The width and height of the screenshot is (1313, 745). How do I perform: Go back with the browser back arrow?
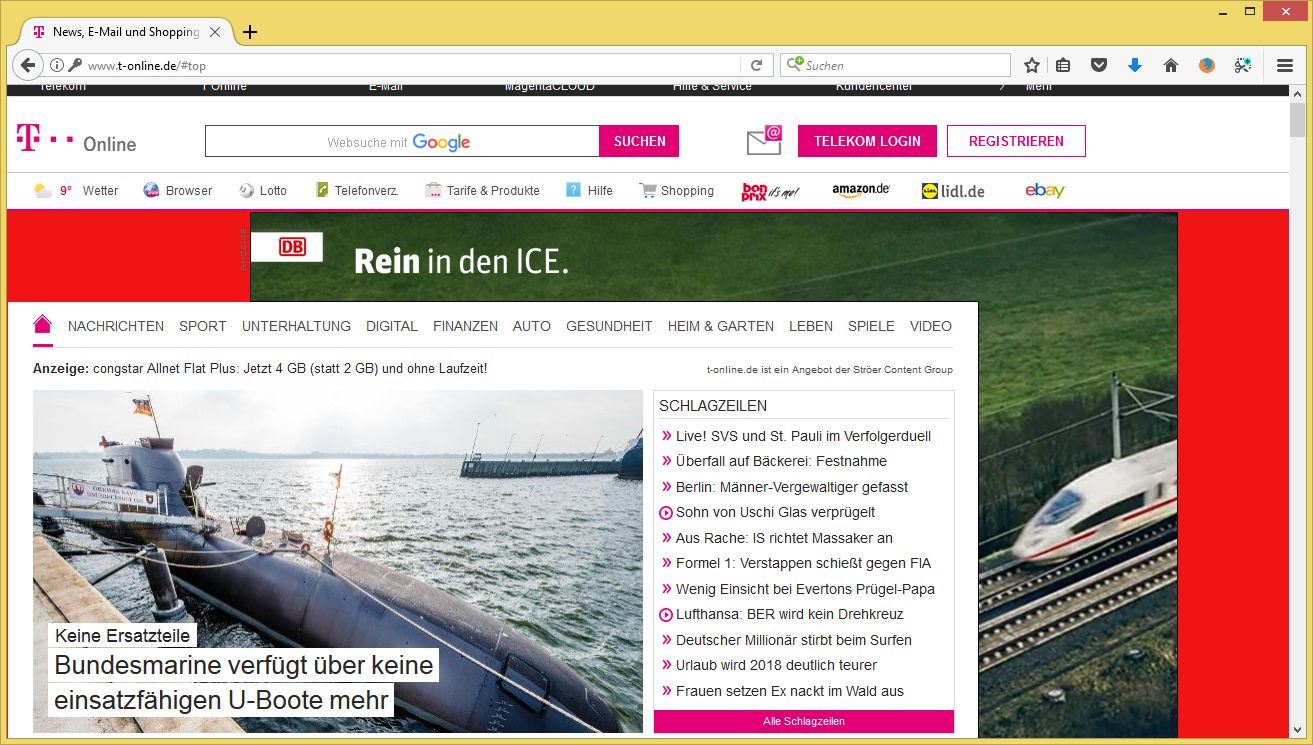coord(28,65)
